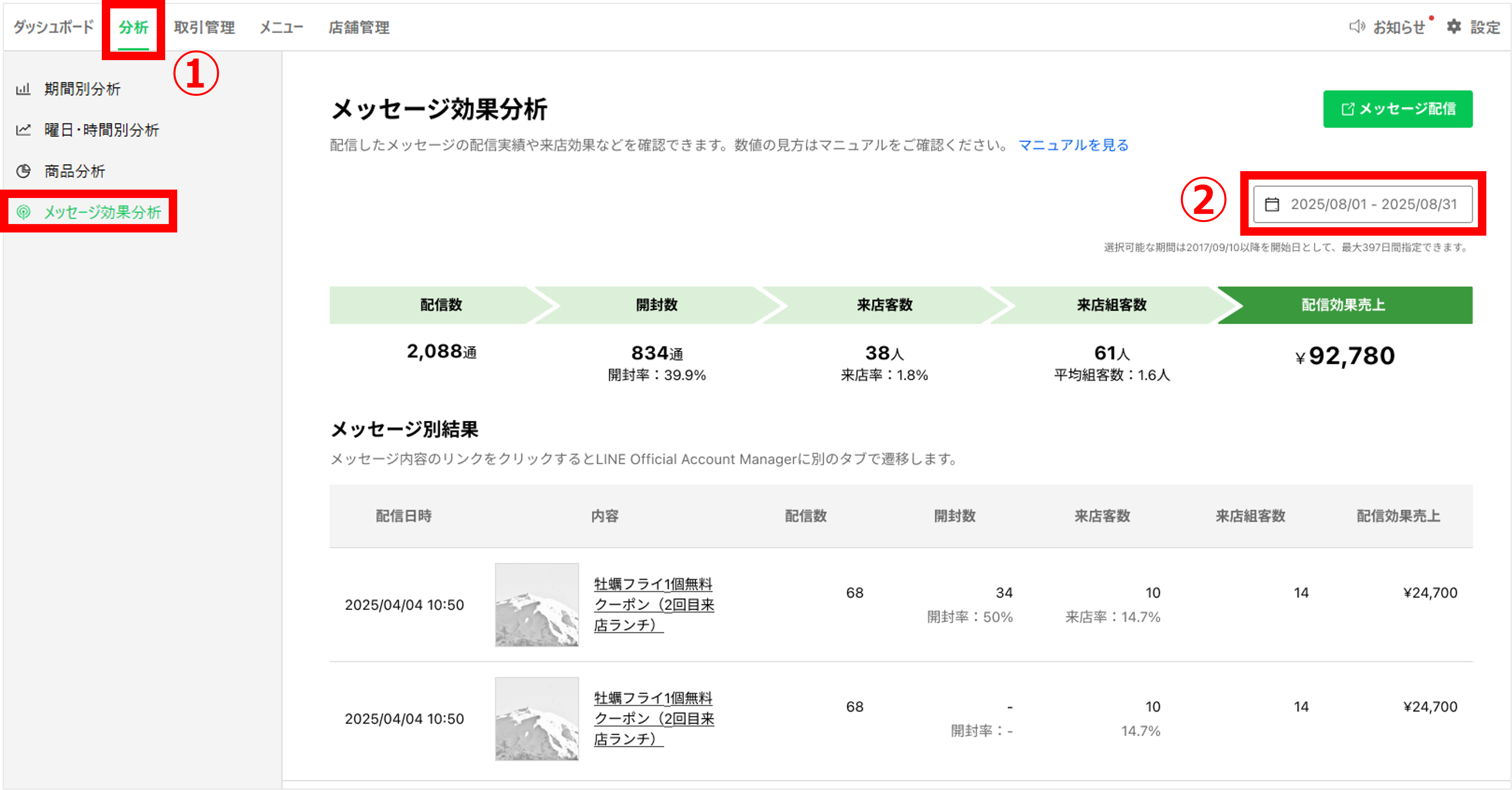Screen dimensions: 1512x790
Task: Open first row 牡蠣フライ1個無料クーポン link
Action: point(654,604)
